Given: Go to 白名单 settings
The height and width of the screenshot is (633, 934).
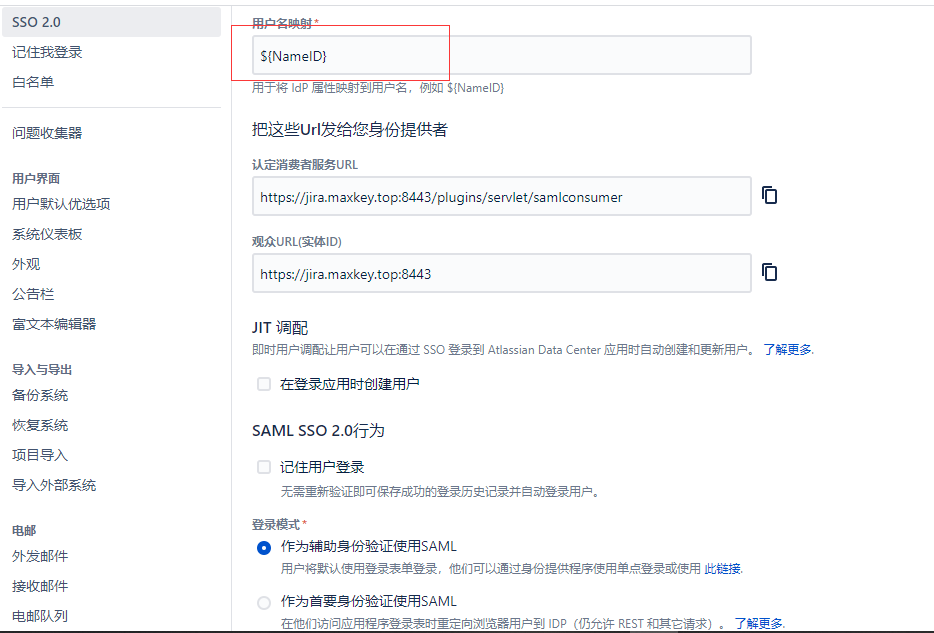Looking at the screenshot, I should point(33,82).
